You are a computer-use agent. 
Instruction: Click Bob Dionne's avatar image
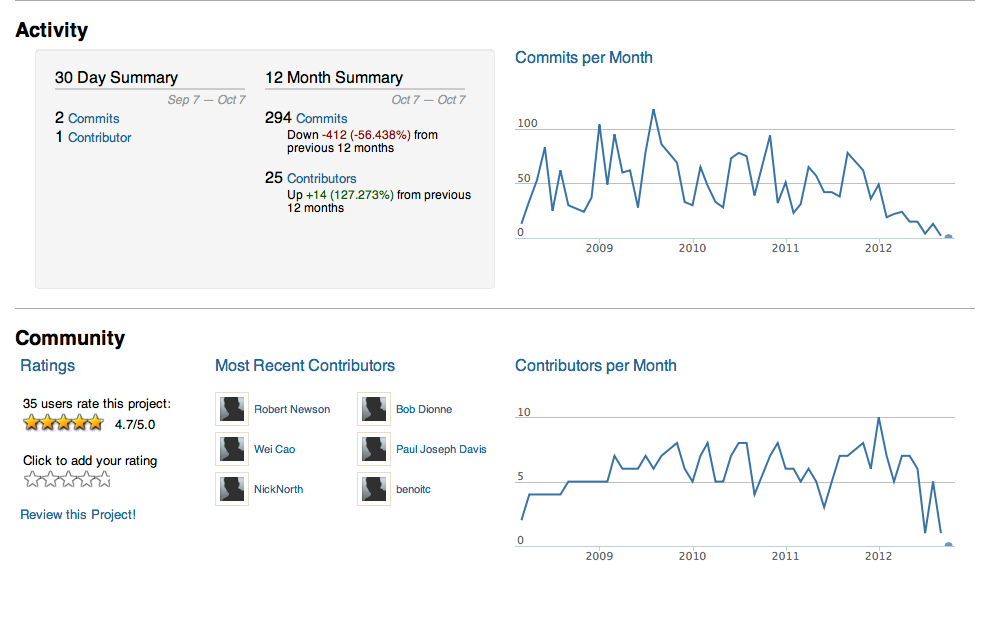374,409
